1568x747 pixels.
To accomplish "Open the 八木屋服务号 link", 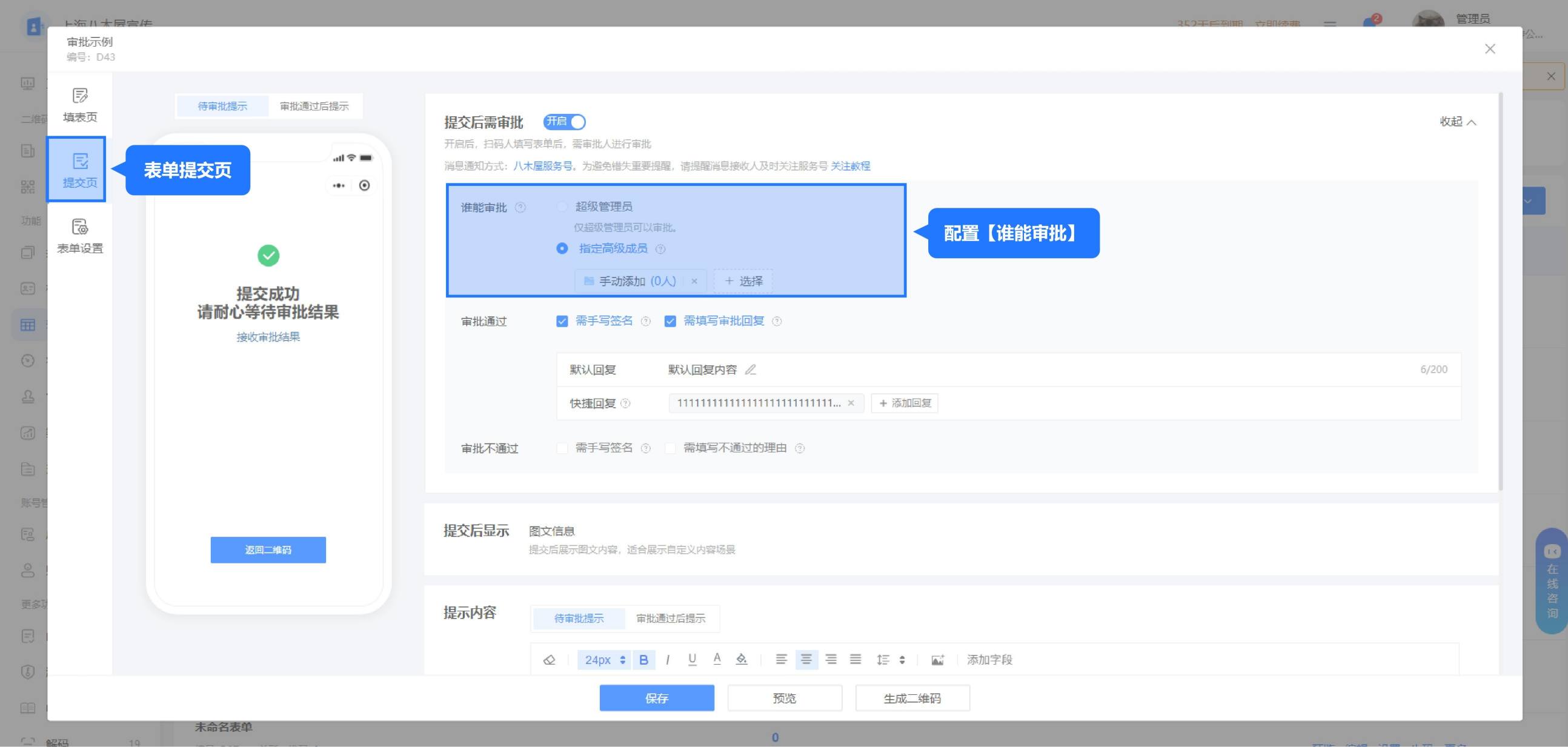I will point(543,166).
